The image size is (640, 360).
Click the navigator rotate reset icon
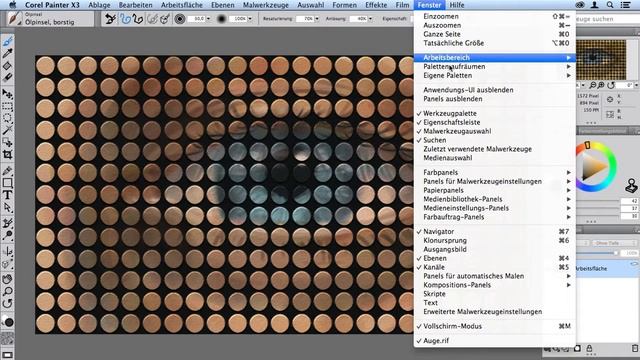(611, 85)
